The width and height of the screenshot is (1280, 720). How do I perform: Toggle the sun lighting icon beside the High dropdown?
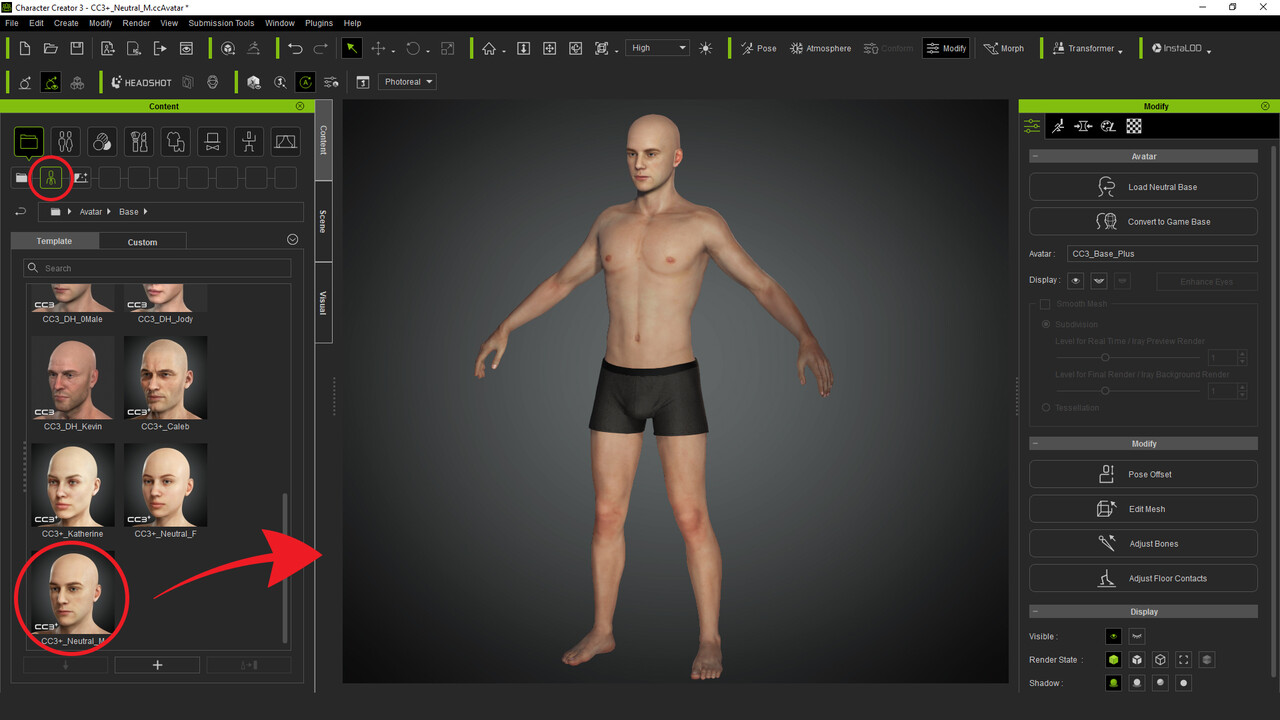[706, 48]
